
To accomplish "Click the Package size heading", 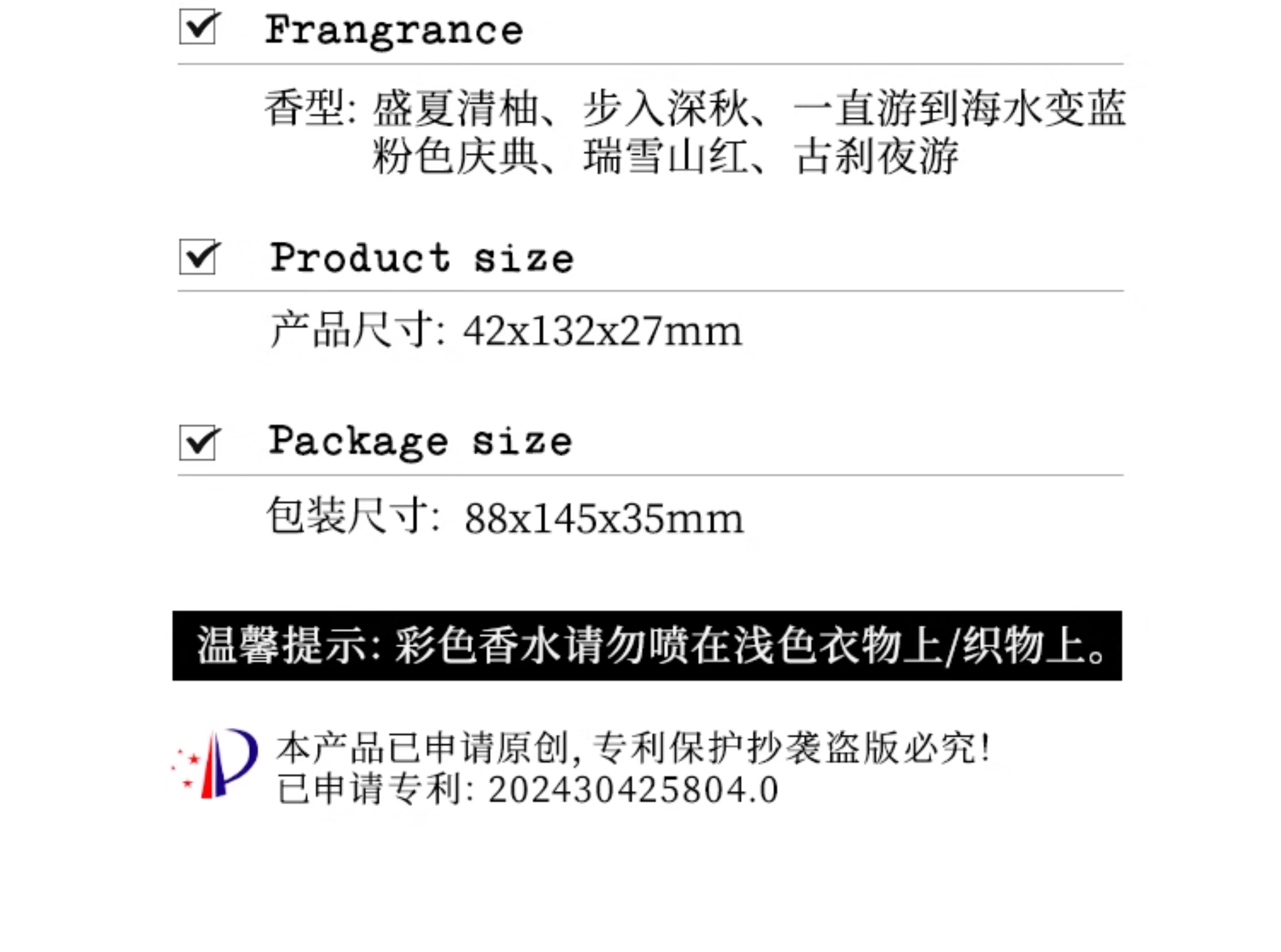I will click(x=420, y=442).
